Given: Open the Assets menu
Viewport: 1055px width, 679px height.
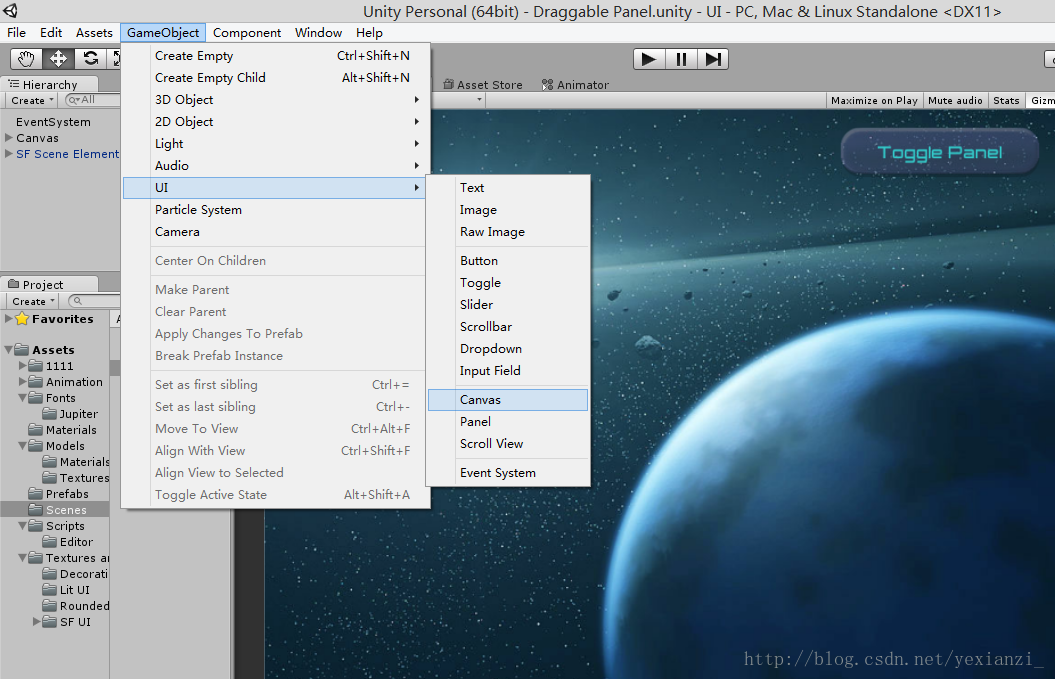Looking at the screenshot, I should tap(94, 32).
